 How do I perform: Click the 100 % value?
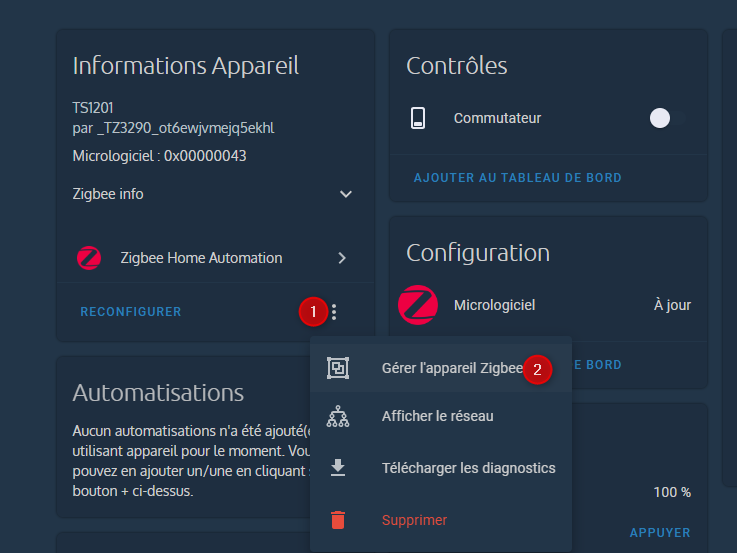point(672,492)
